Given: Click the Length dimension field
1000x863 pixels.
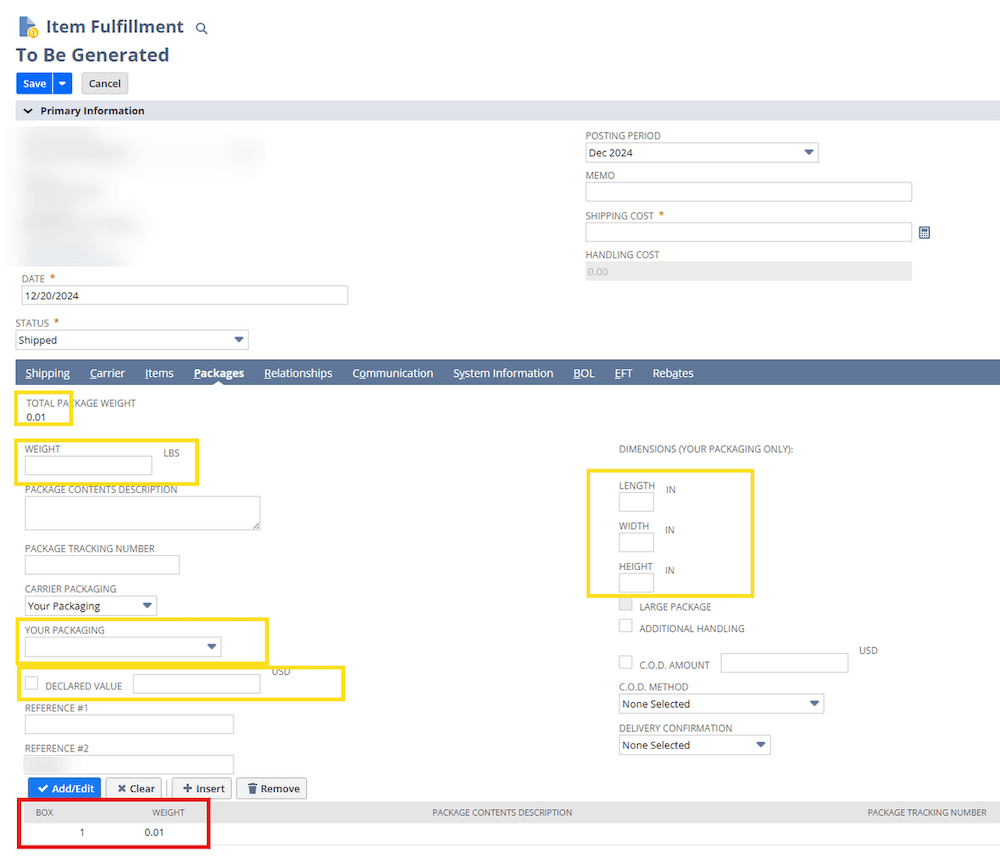Looking at the screenshot, I should click(x=636, y=503).
